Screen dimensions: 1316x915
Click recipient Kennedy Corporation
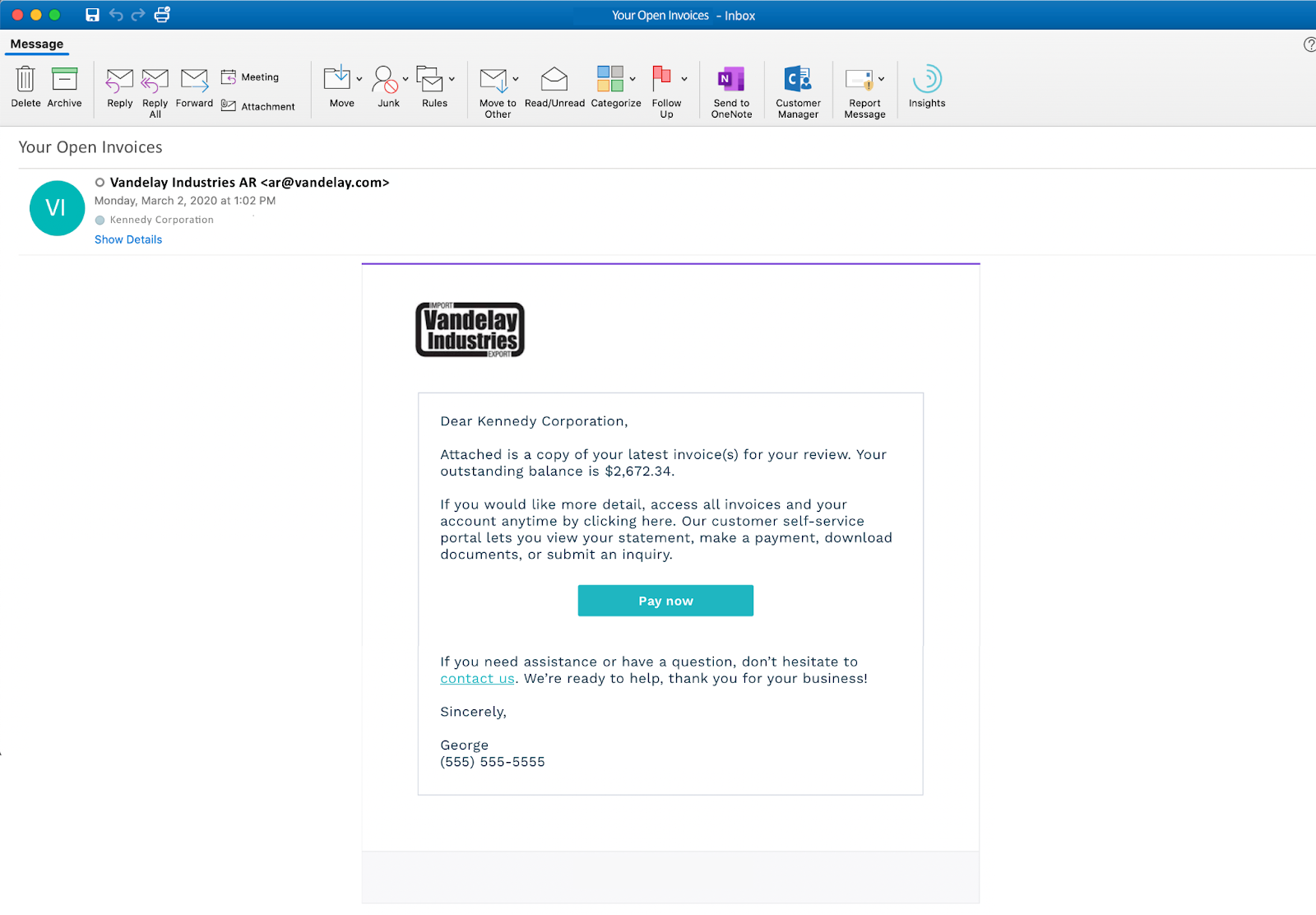[x=162, y=220]
